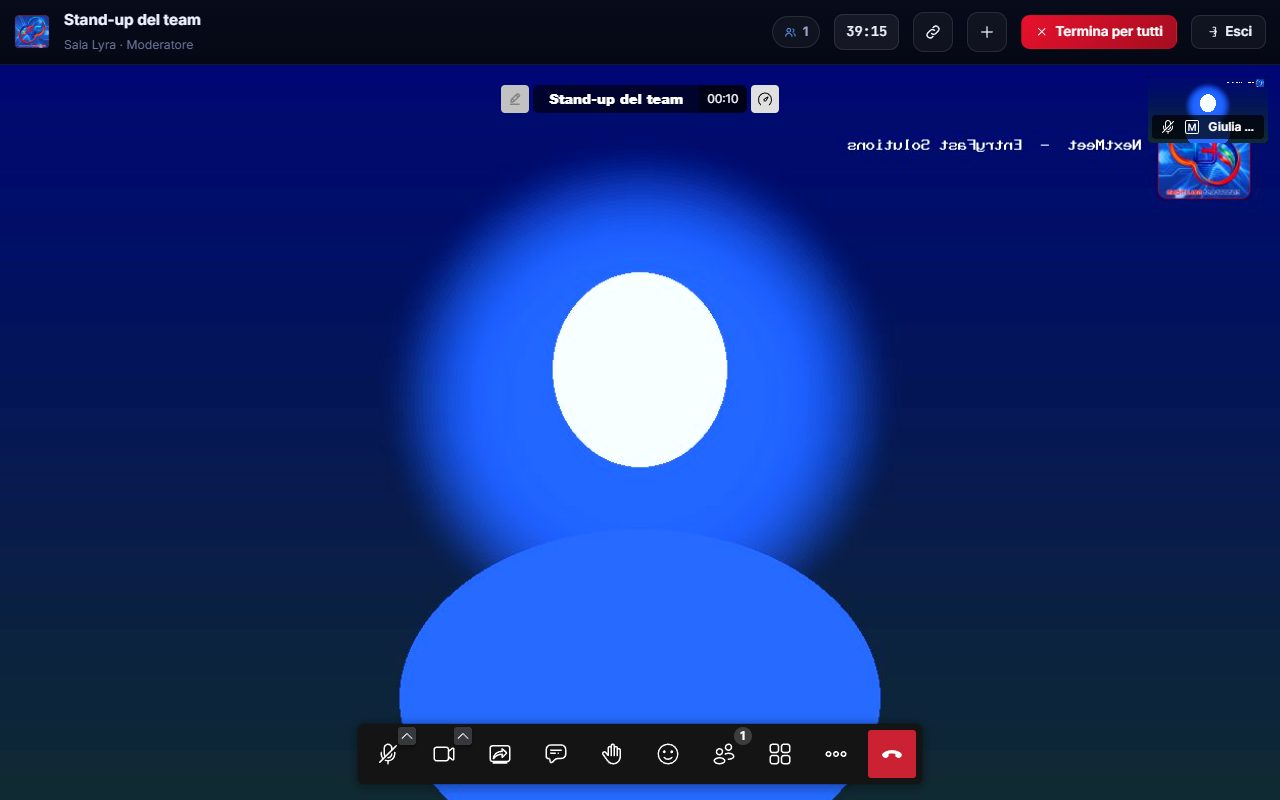This screenshot has height=800, width=1280.
Task: Raise your hand
Action: (x=612, y=754)
